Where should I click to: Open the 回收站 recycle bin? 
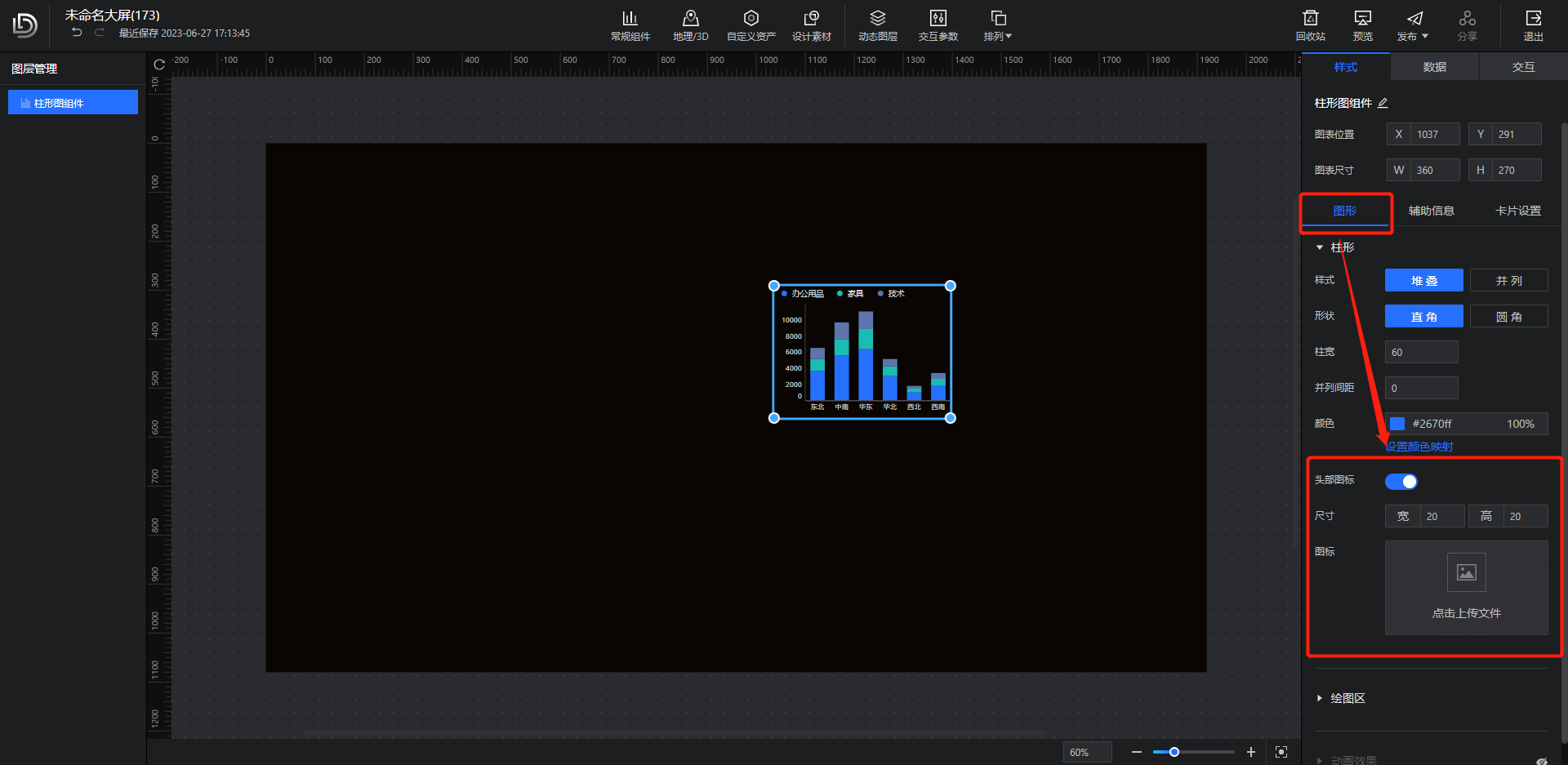(x=1310, y=25)
